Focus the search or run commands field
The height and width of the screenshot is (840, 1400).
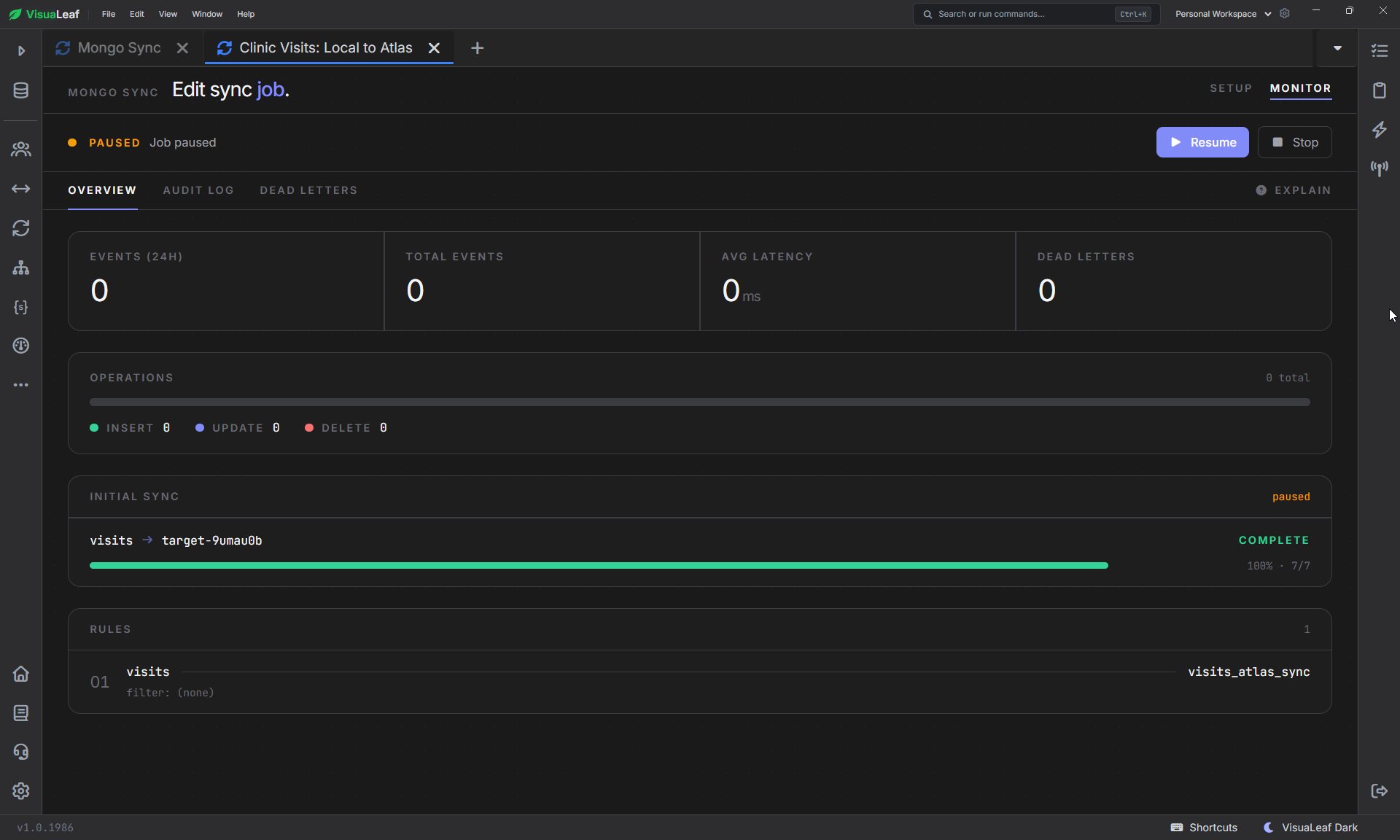1036,14
